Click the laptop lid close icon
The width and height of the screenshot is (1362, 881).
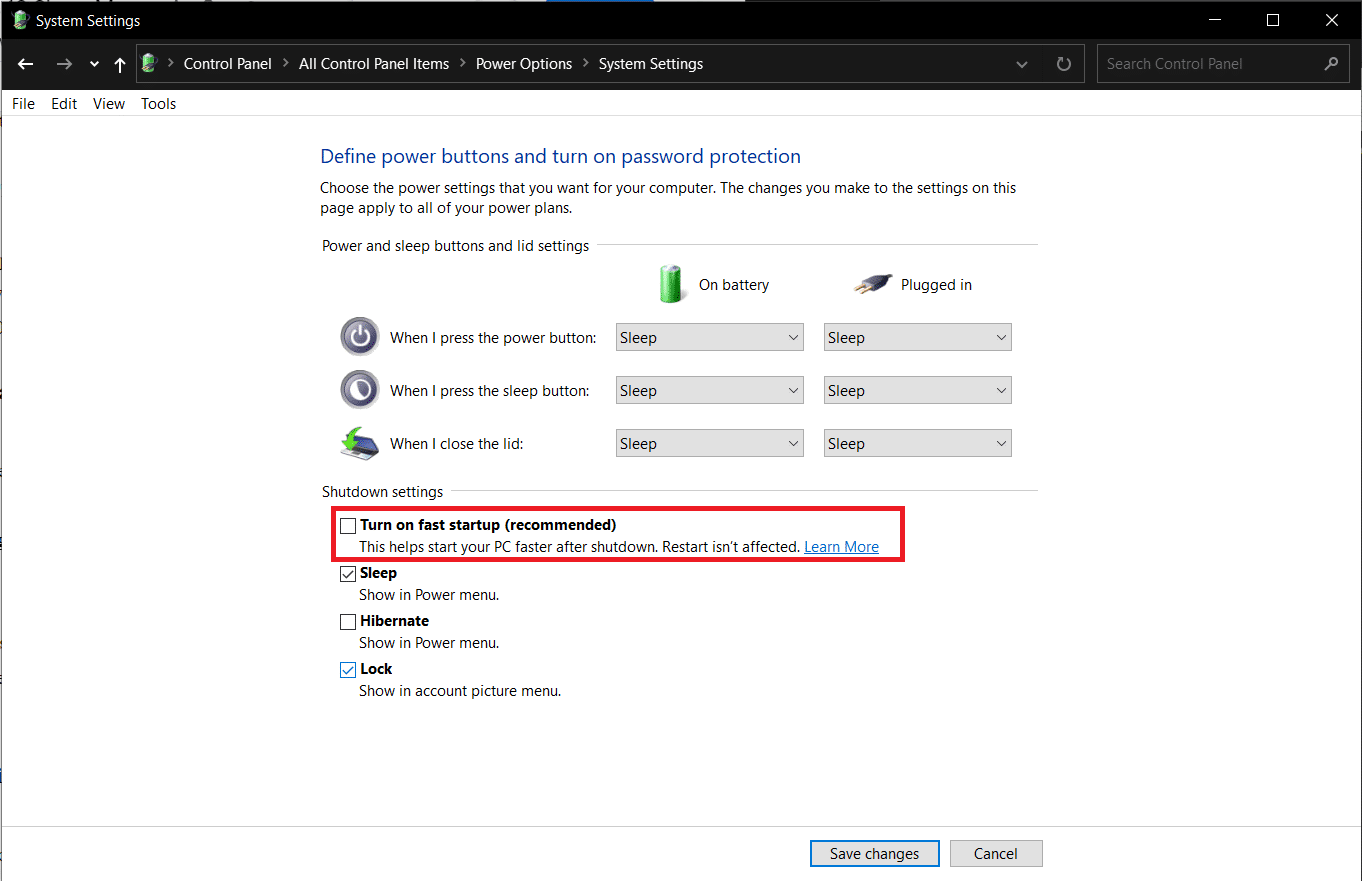[360, 442]
